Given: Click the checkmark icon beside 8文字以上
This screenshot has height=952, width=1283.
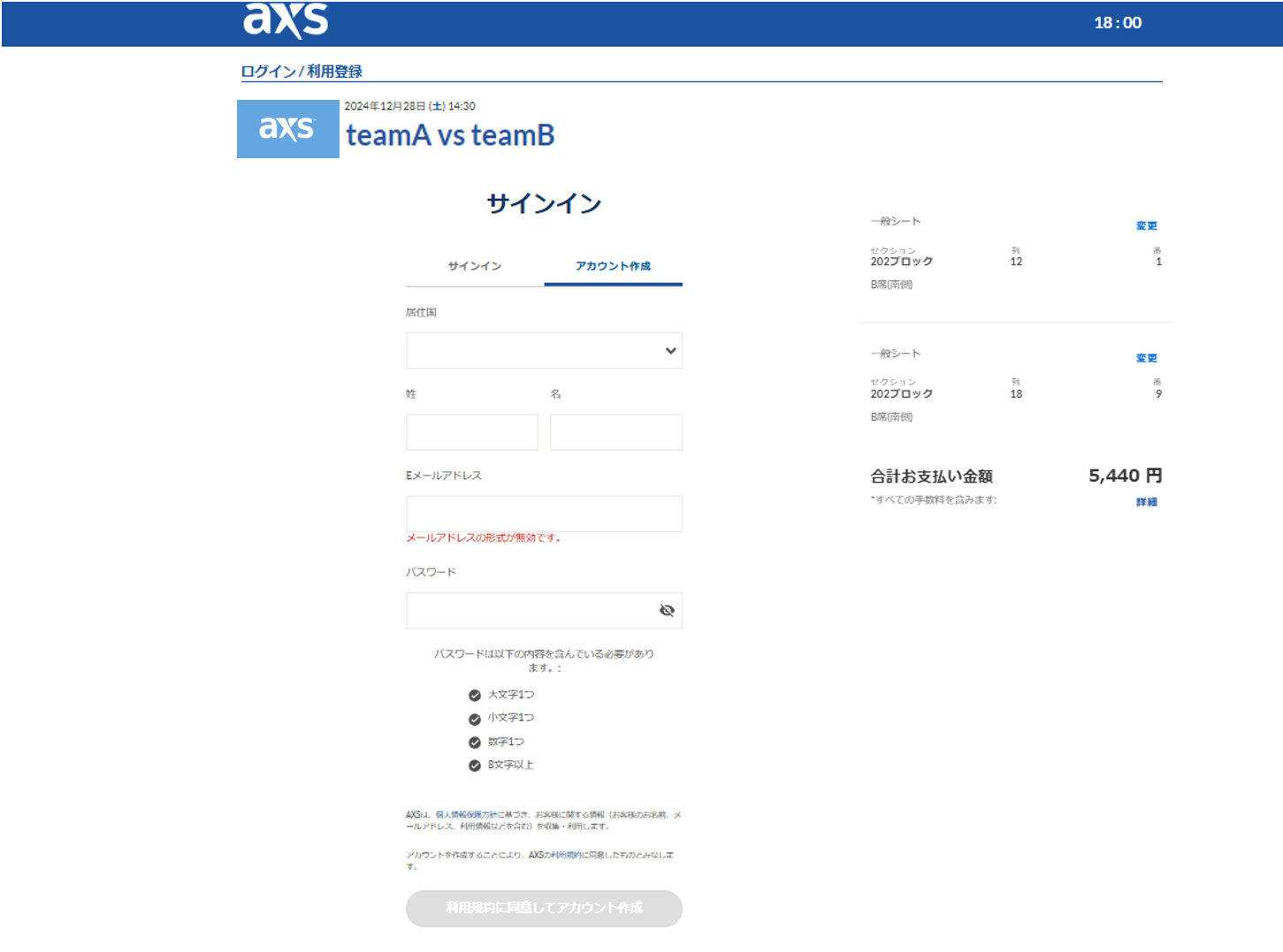Looking at the screenshot, I should pyautogui.click(x=475, y=765).
